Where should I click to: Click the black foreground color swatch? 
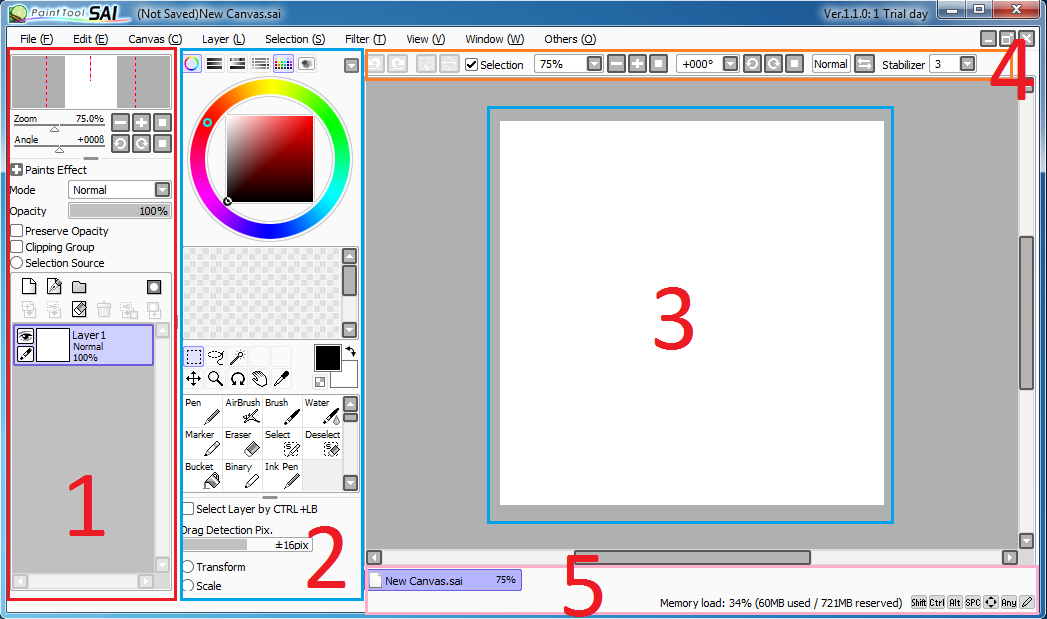(327, 357)
